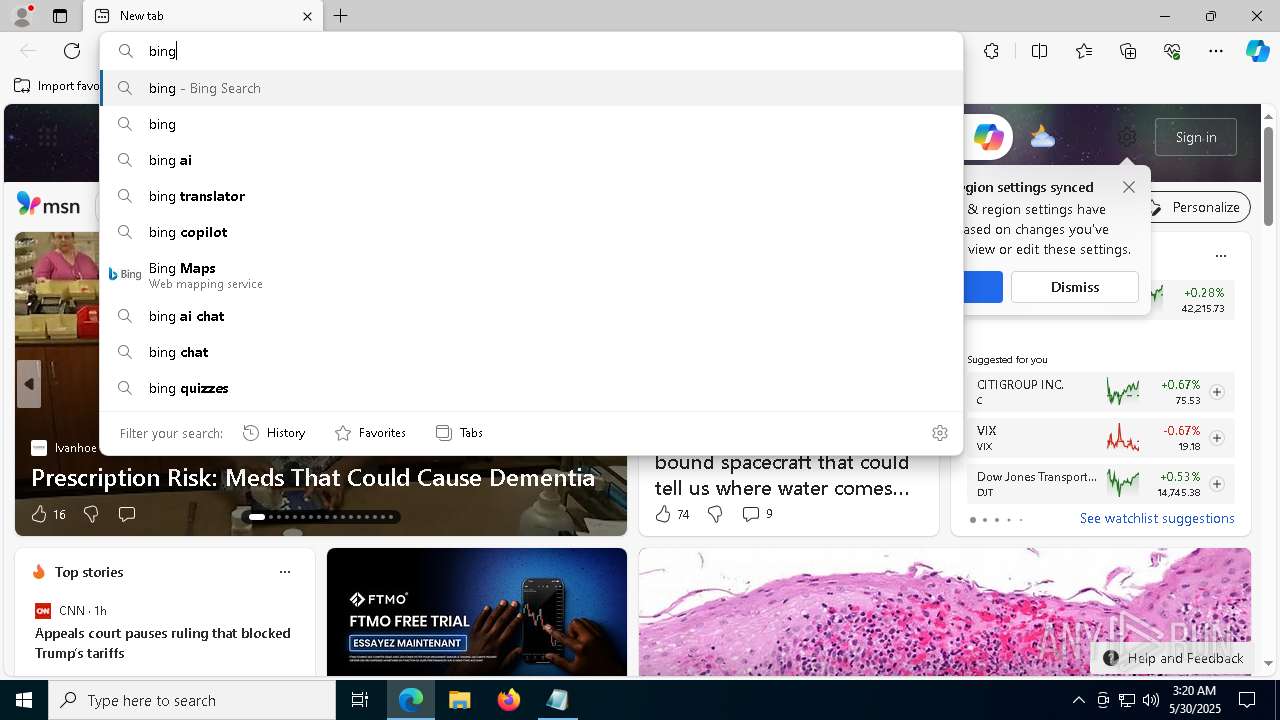Screen dimensions: 1280x720
Task: Open Browser essentials heart icon
Action: point(1172,51)
